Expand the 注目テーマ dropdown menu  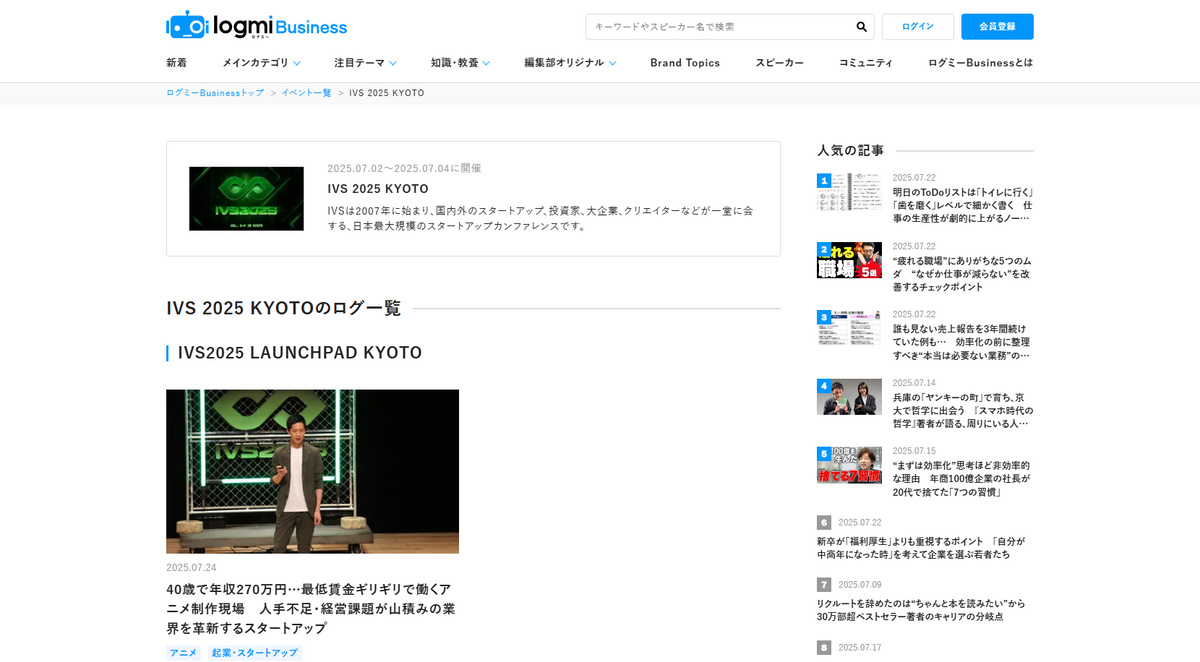point(365,63)
